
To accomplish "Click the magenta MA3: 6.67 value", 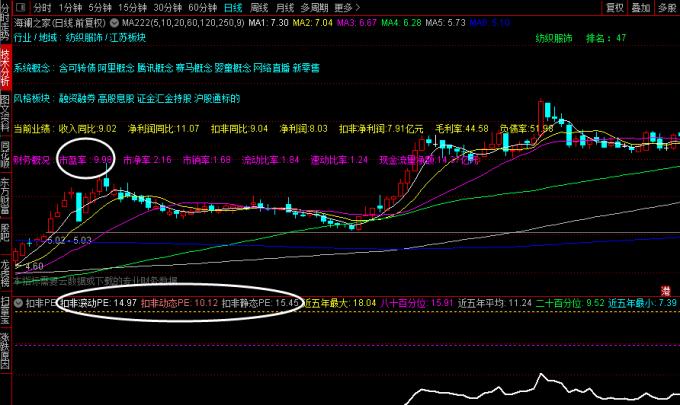I will click(356, 23).
